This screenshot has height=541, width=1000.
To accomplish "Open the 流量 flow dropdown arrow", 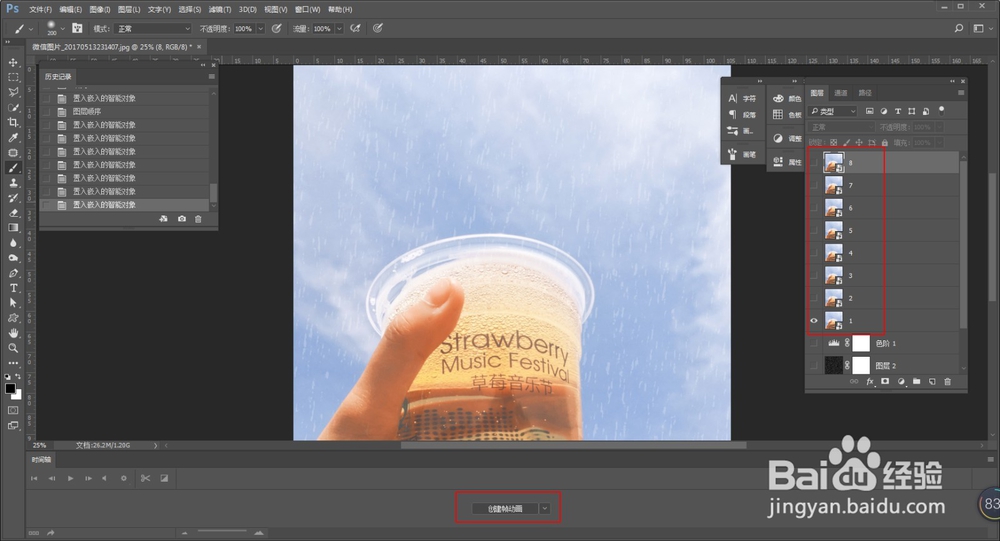I will [x=339, y=29].
